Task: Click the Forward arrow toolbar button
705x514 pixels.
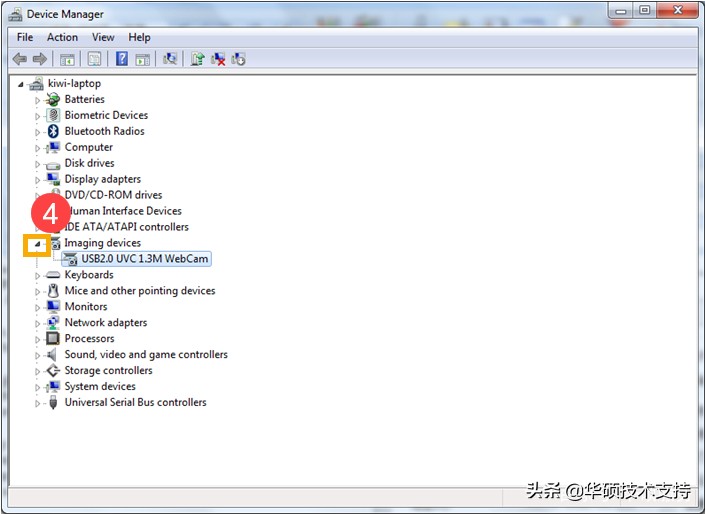Action: coord(40,59)
